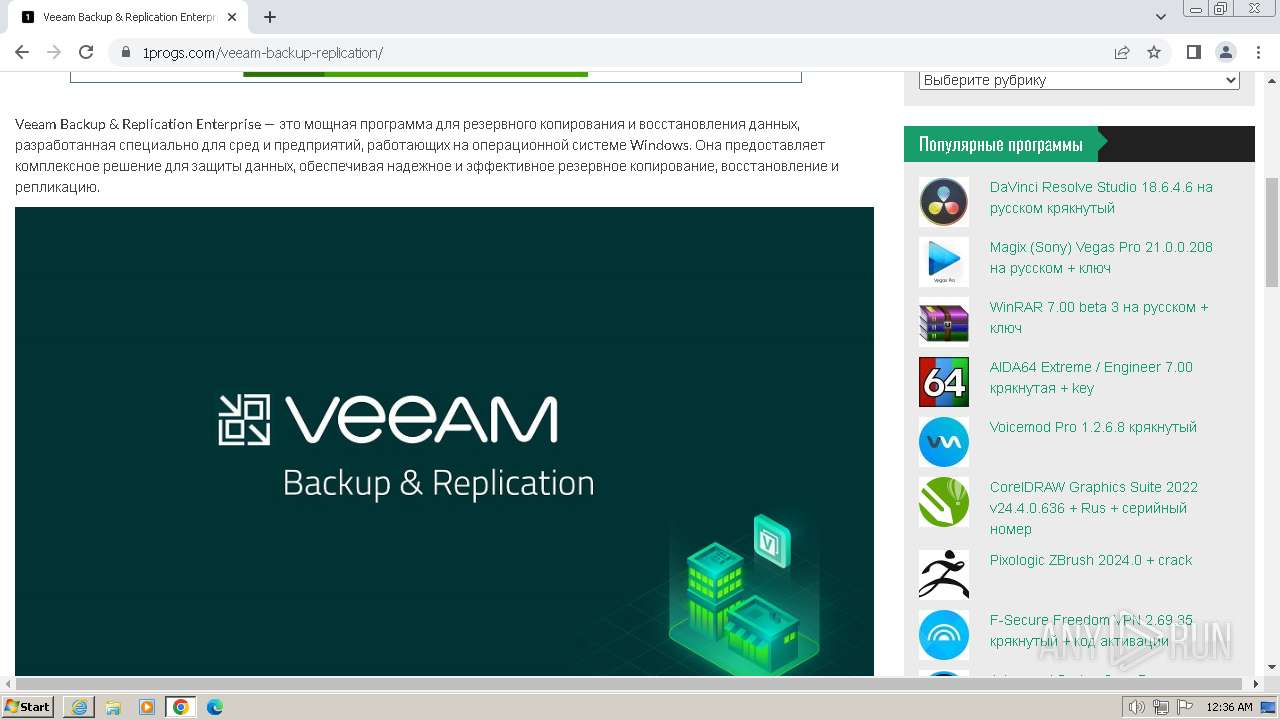Click the F-Secure Freedome VPN icon
This screenshot has height=720, width=1280.
[944, 635]
